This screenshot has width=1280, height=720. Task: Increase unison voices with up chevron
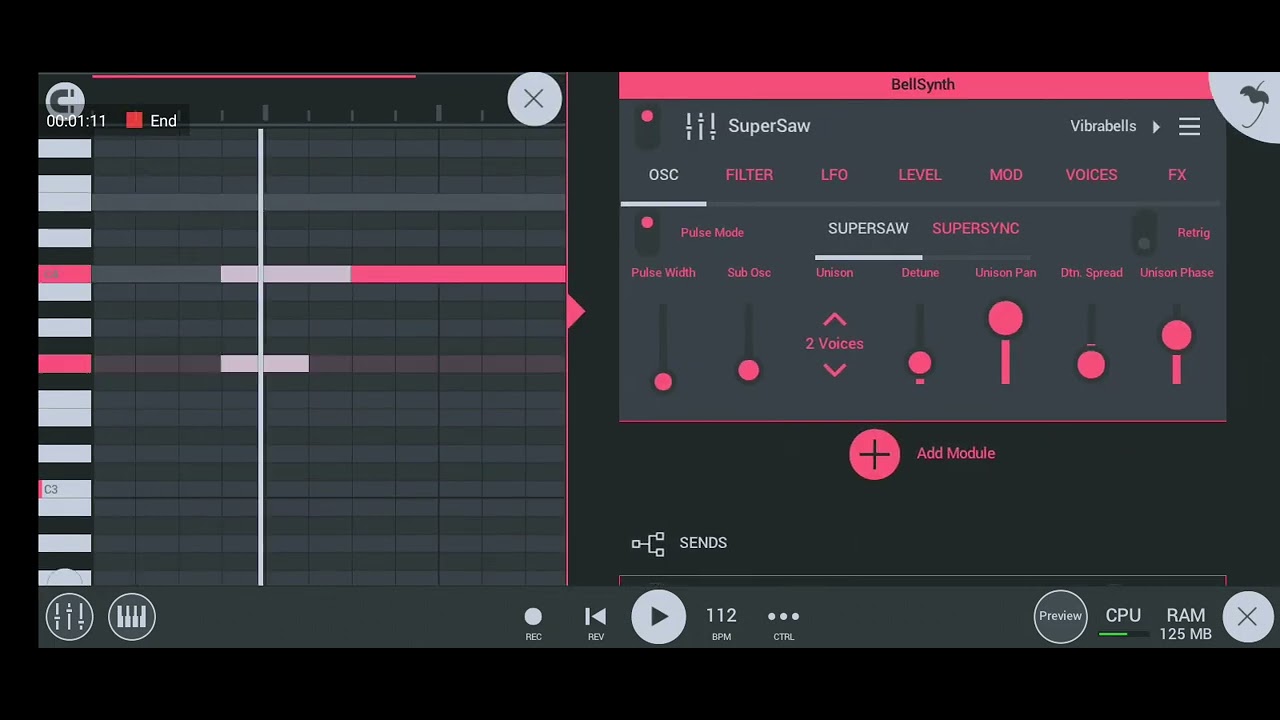pos(834,320)
